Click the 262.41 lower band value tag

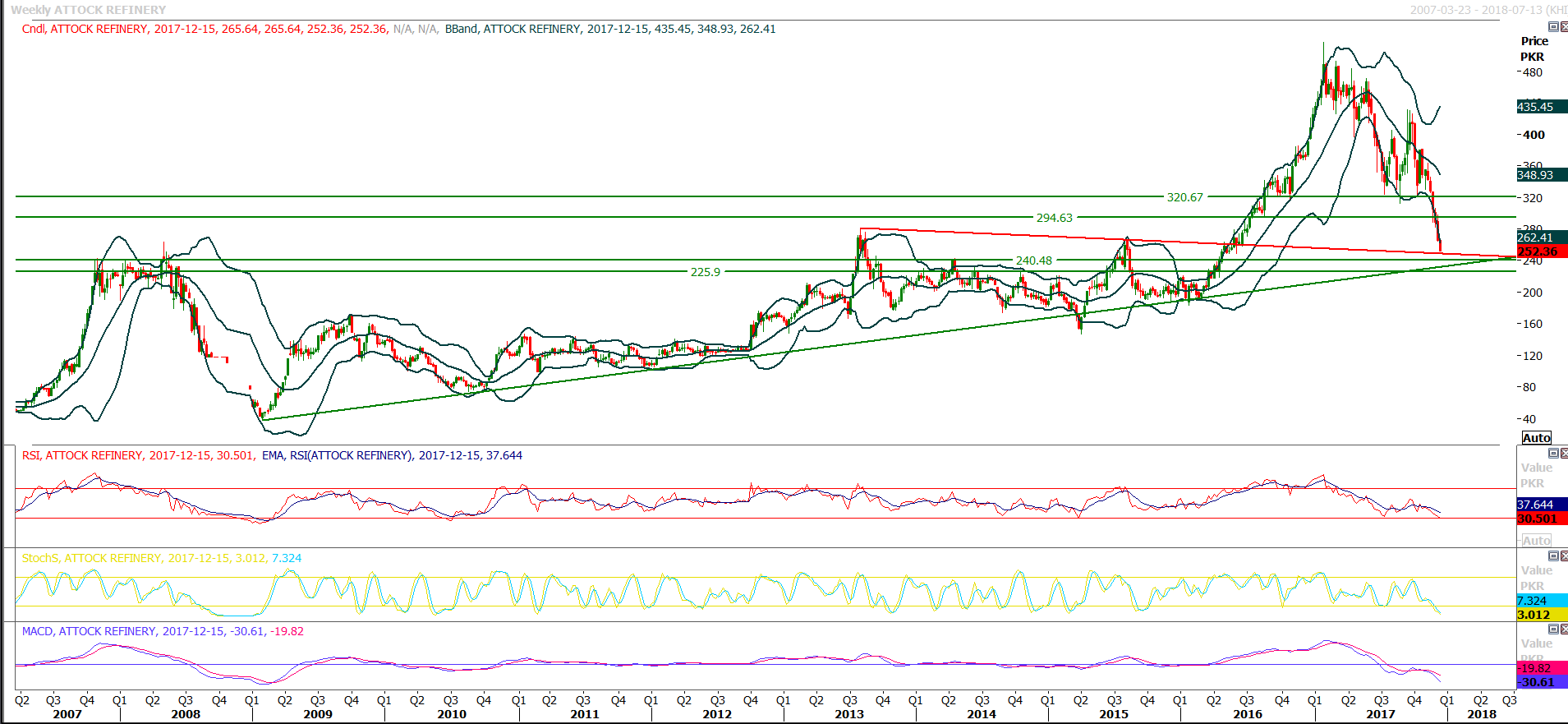[x=1541, y=237]
